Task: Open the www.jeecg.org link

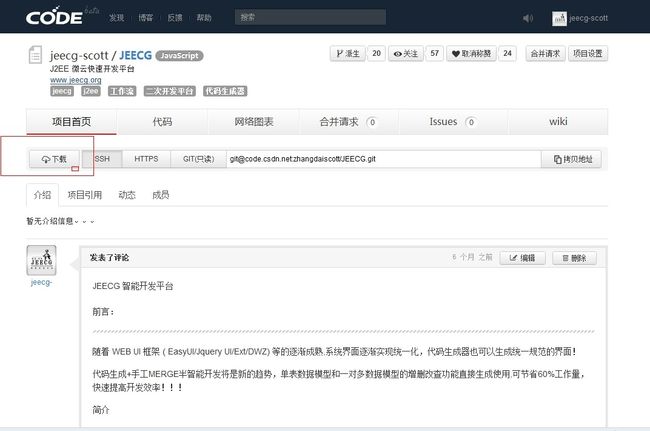Action: 75,80
